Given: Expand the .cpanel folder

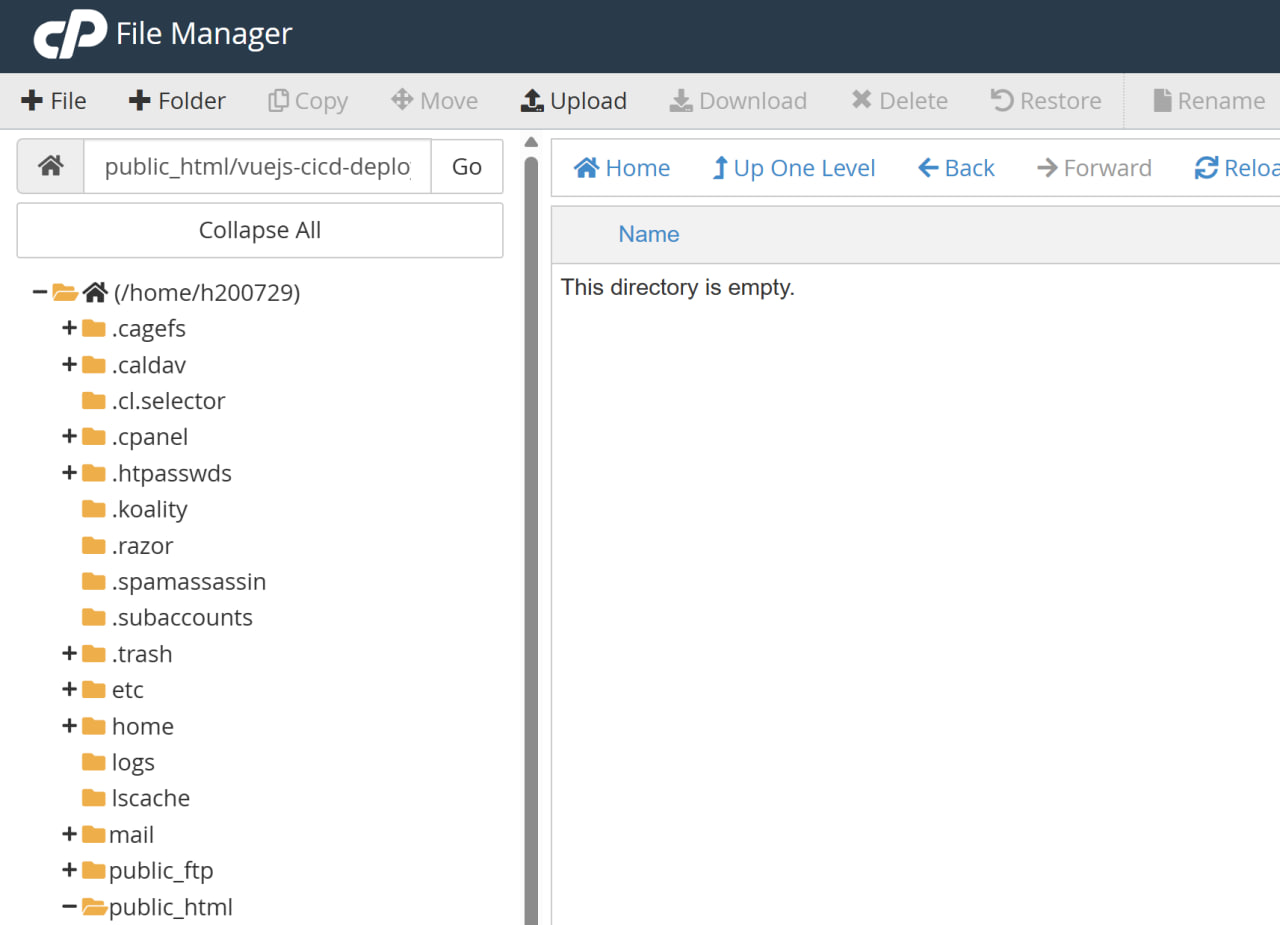Looking at the screenshot, I should (x=69, y=436).
